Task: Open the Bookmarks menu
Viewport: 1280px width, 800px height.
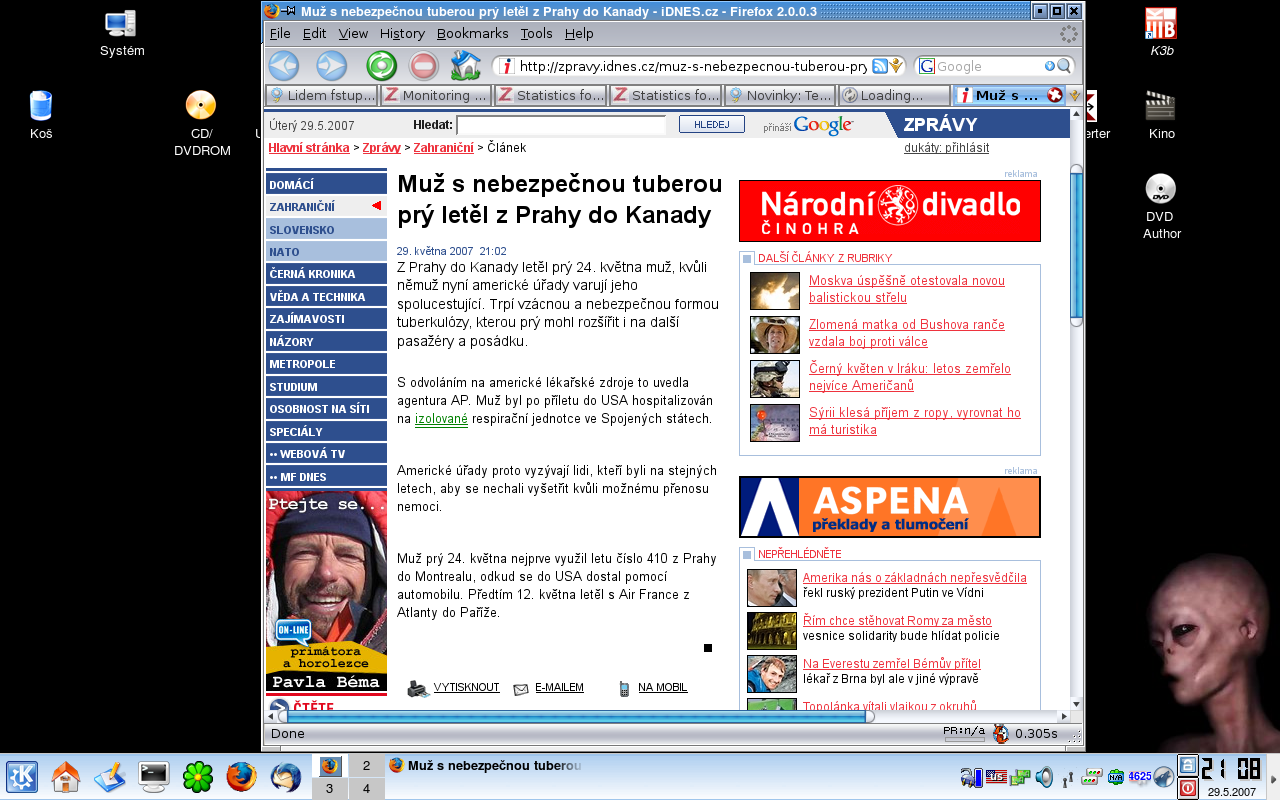Action: (x=472, y=33)
